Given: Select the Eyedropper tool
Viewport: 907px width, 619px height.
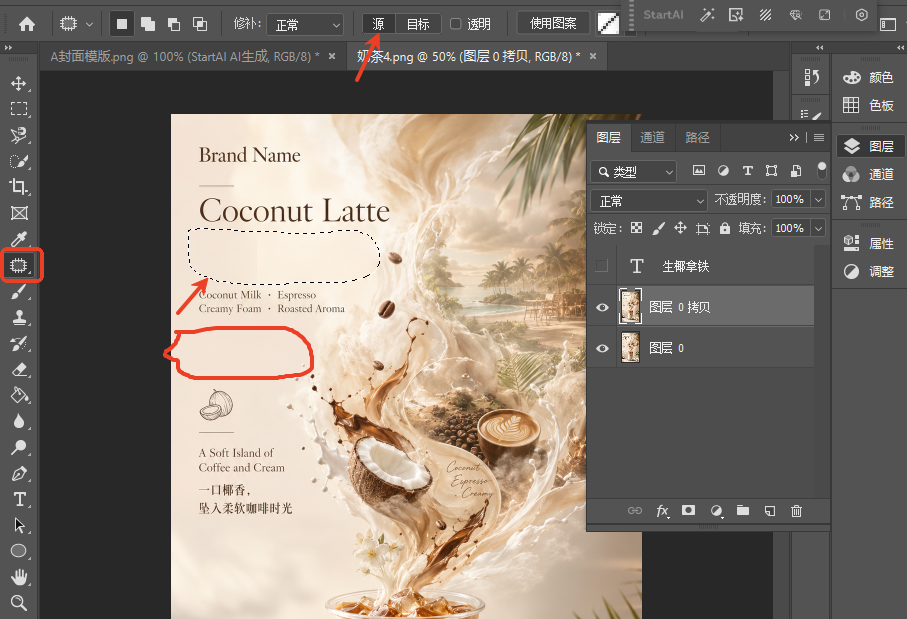Looking at the screenshot, I should 19,238.
